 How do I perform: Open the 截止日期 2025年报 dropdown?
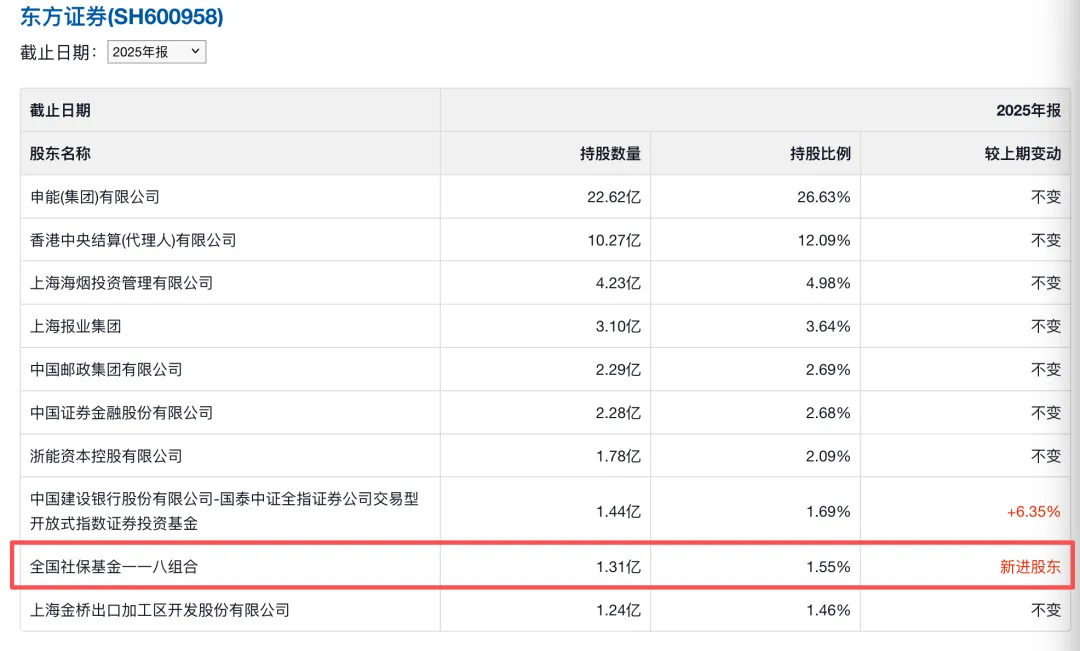pos(156,52)
